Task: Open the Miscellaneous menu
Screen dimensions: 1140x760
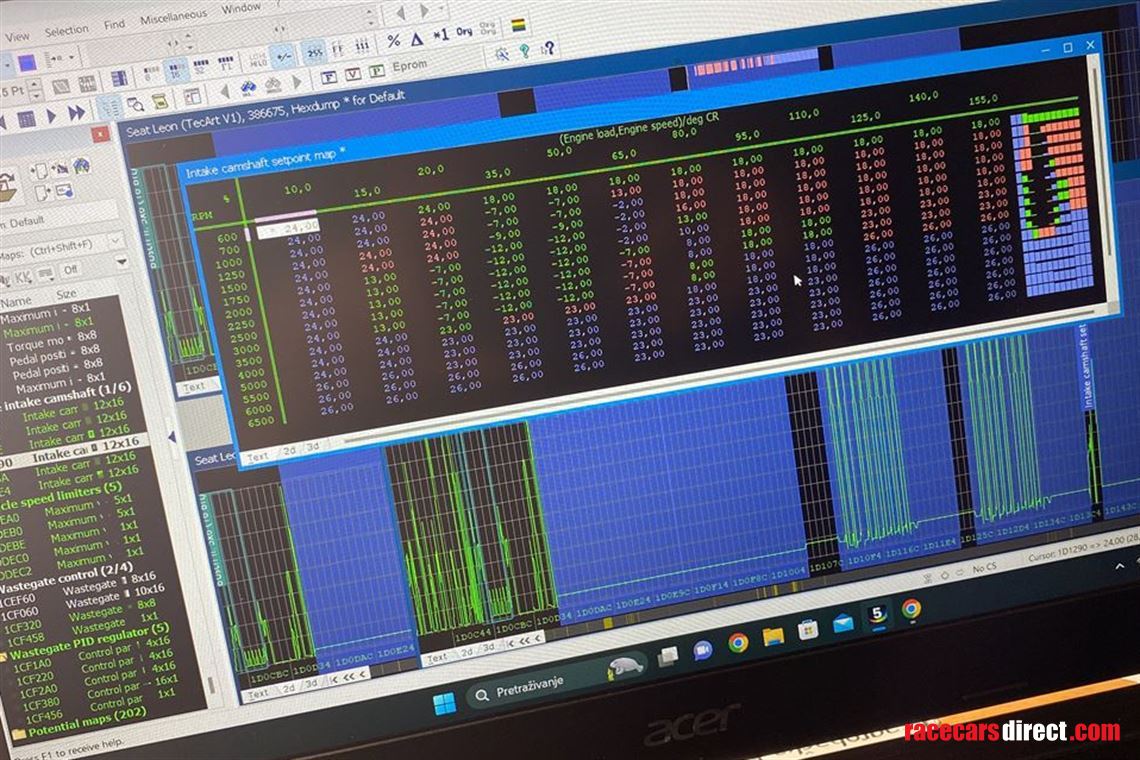Action: click(173, 17)
